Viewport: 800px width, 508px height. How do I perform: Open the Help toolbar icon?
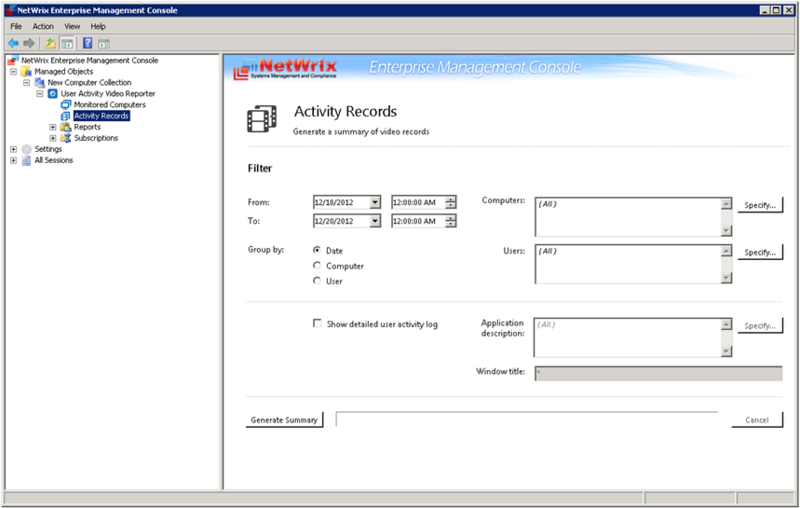pos(88,43)
